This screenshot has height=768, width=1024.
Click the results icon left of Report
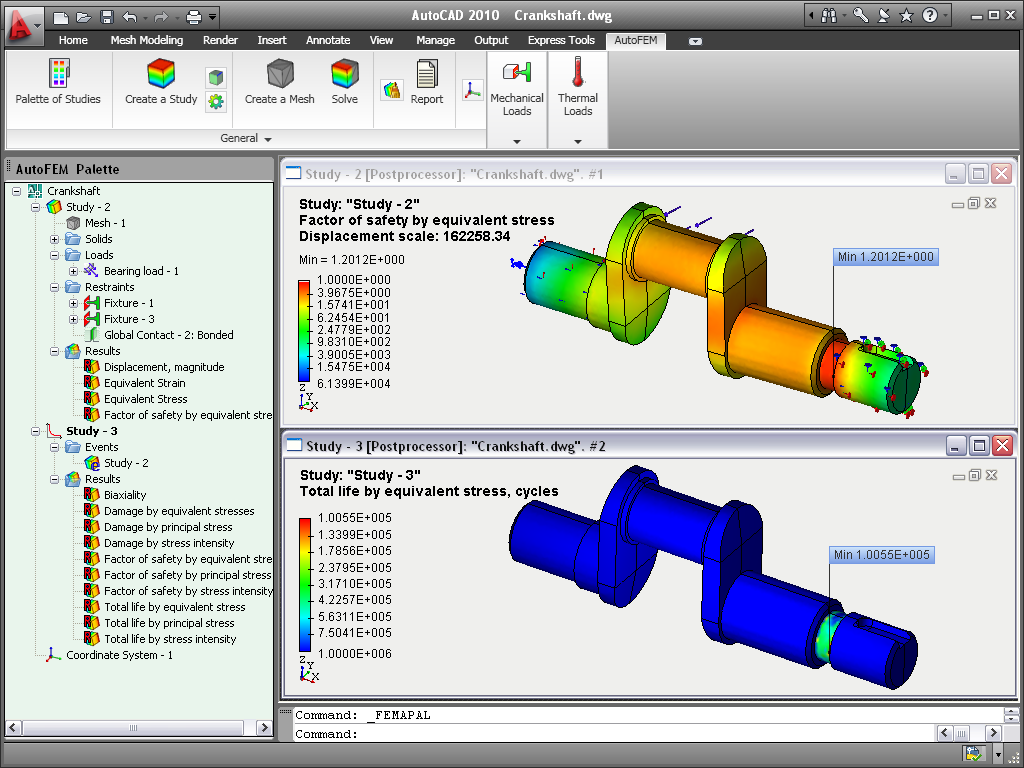pyautogui.click(x=392, y=89)
